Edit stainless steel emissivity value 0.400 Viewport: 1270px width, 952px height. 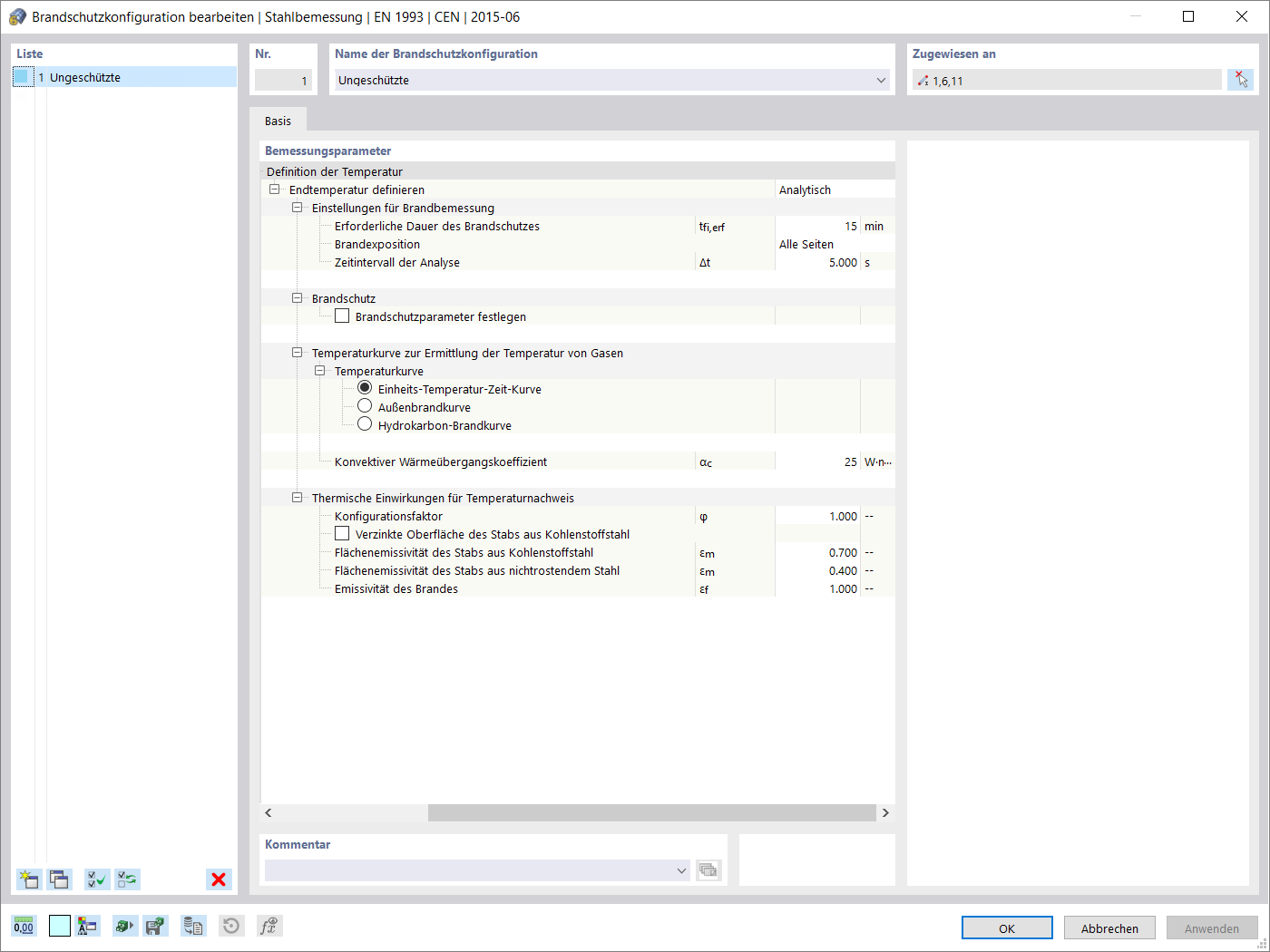tap(817, 570)
